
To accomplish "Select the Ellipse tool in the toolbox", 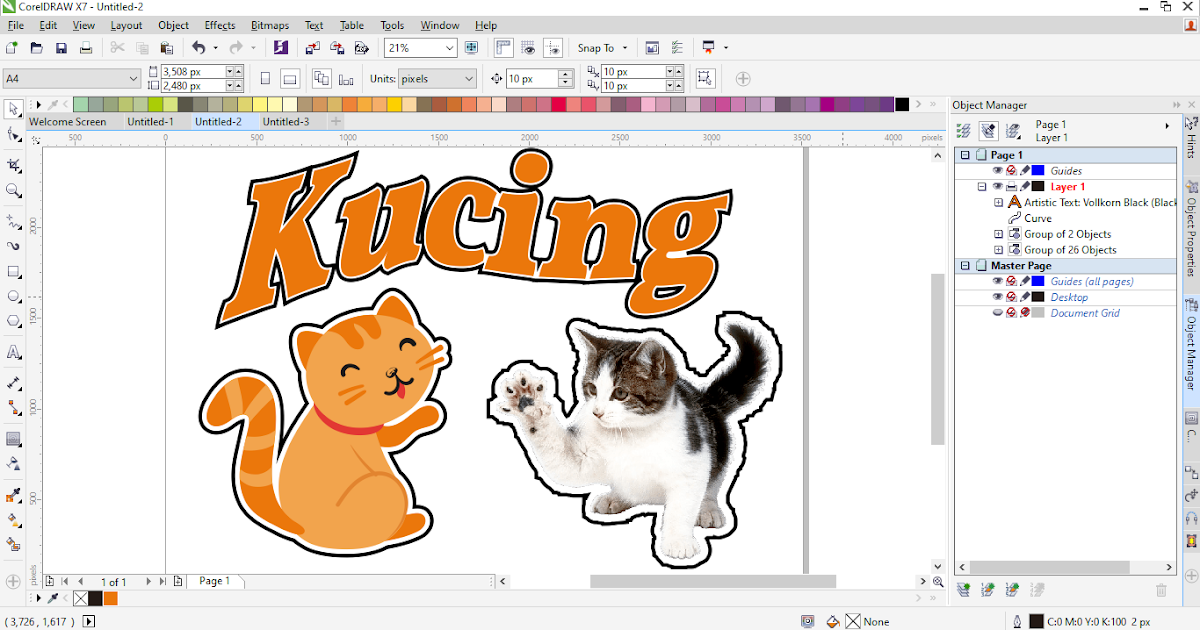I will click(x=13, y=296).
